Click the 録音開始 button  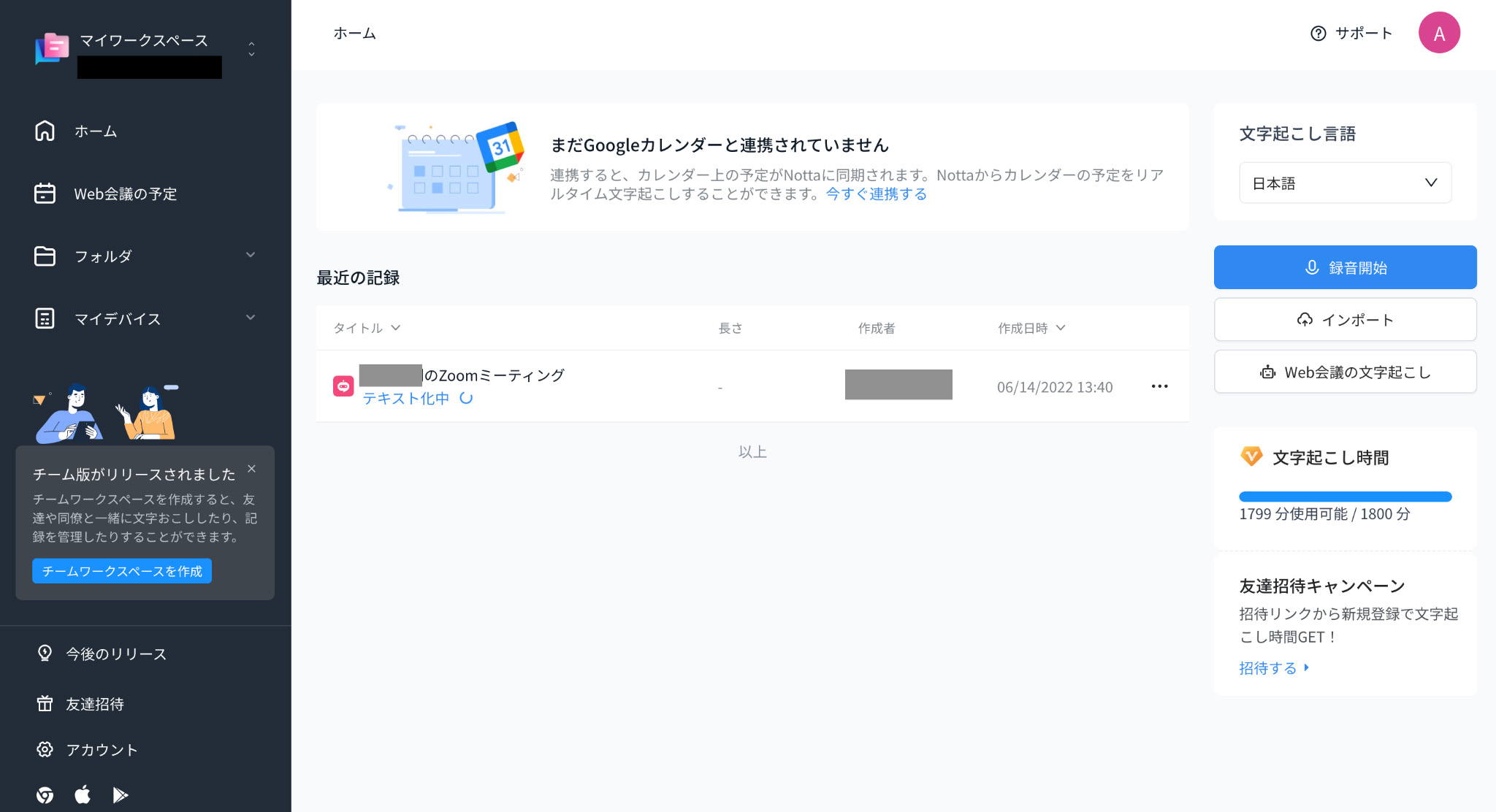click(1345, 267)
